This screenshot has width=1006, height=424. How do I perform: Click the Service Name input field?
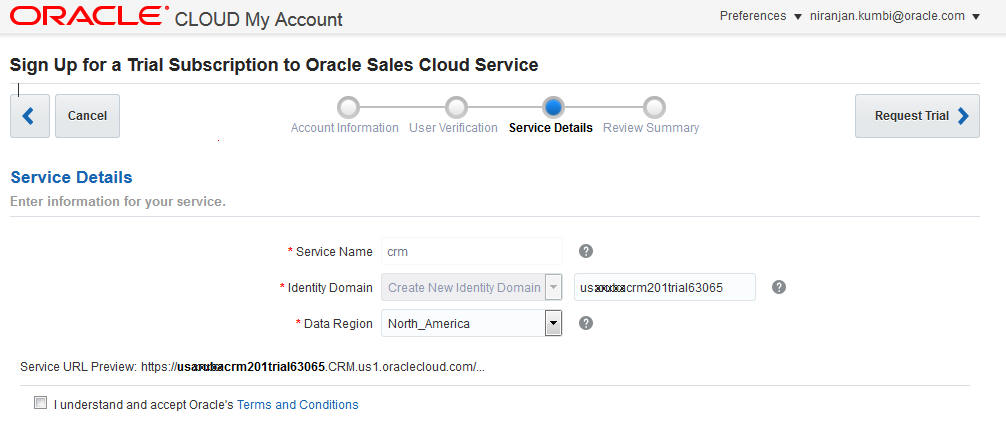[471, 251]
